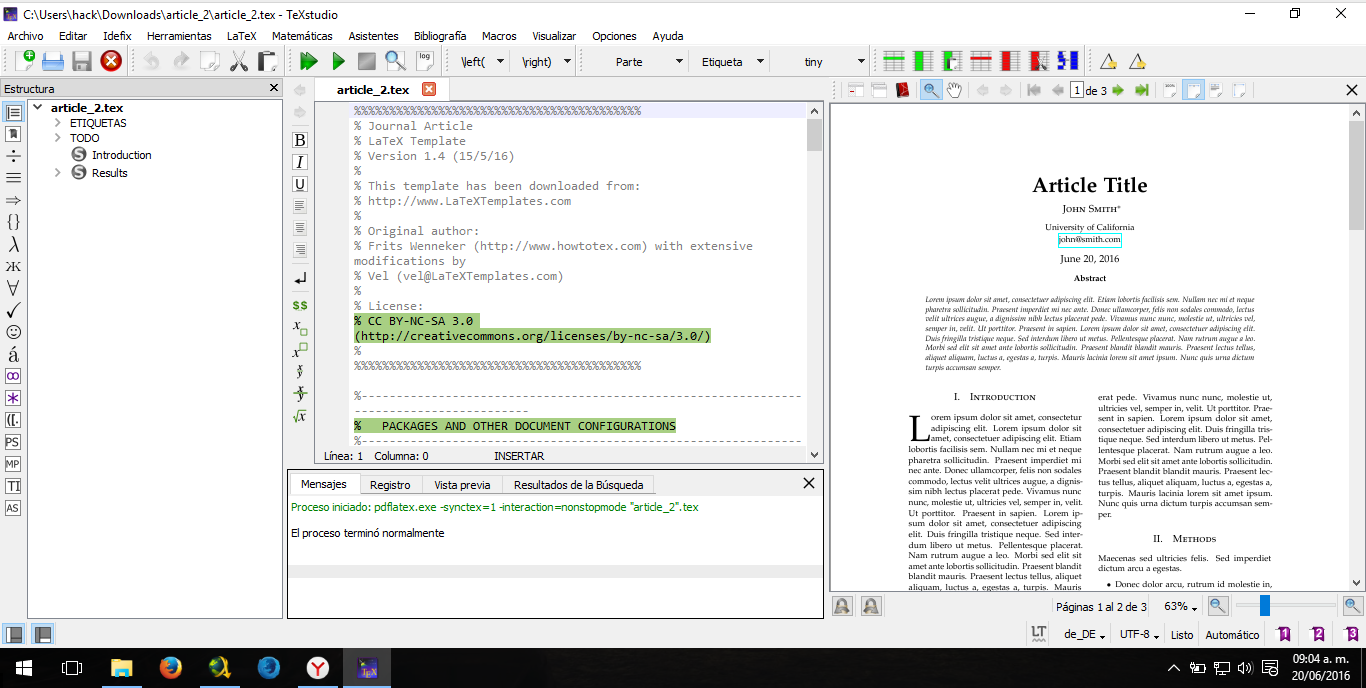
Task: Select the hand scroll tool in the PDF viewer
Action: point(954,90)
